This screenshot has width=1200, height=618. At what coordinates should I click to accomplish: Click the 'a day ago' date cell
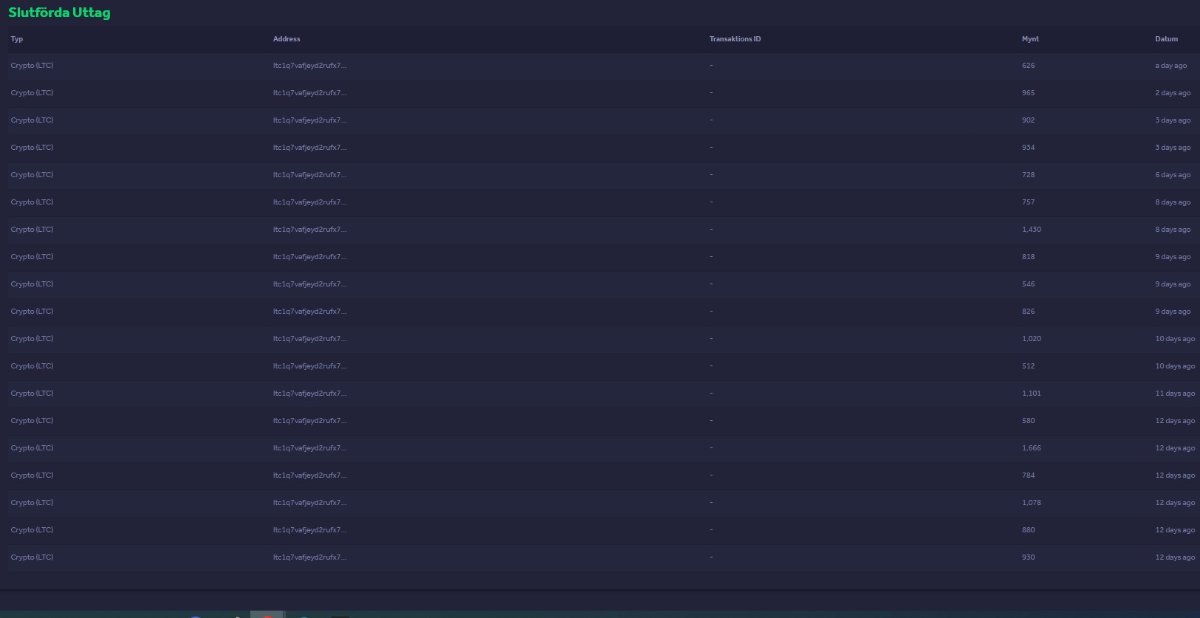click(1171, 65)
